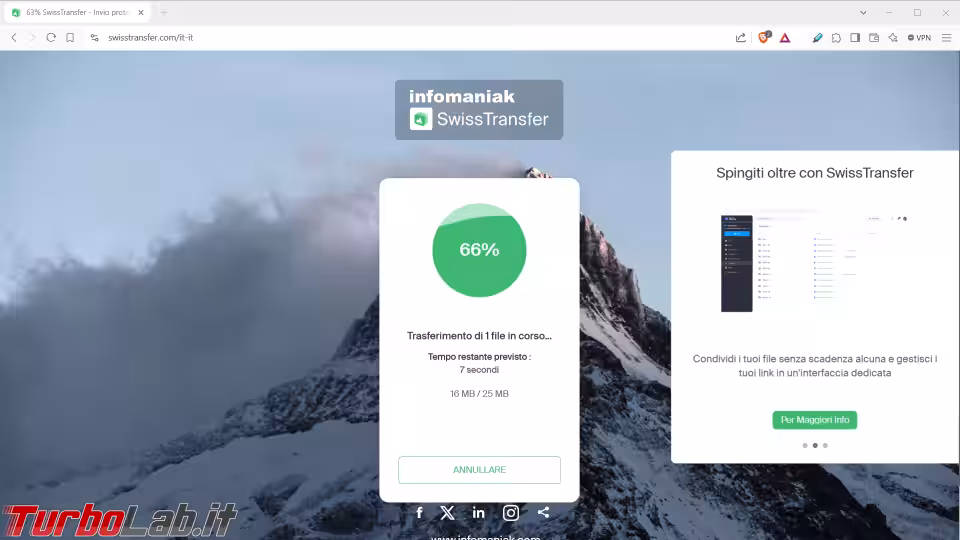Click the Brave Rewards triangle icon
Image resolution: width=960 pixels, height=540 pixels.
click(785, 38)
